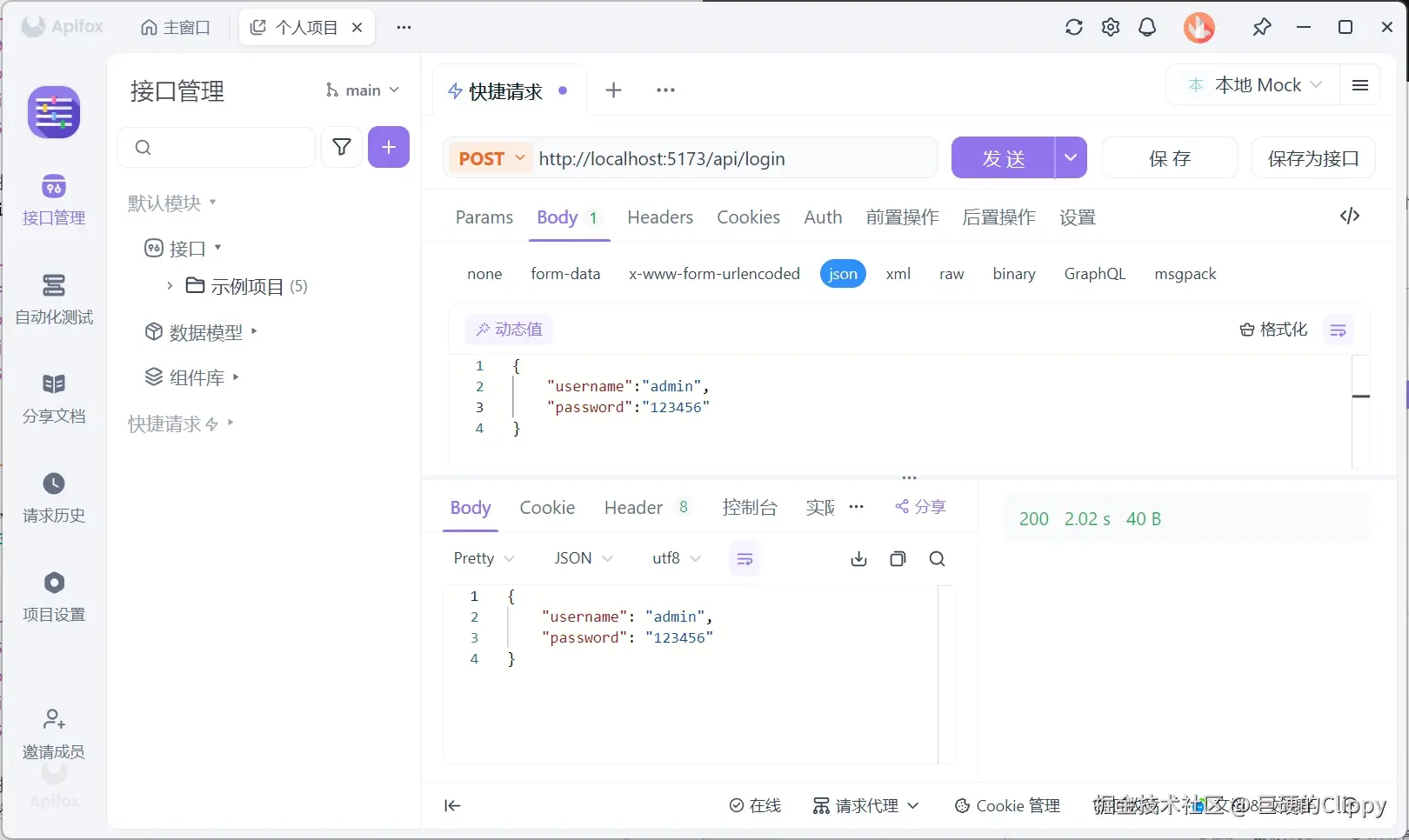Screen dimensions: 1409x840
Task: Open the filter icon in interface list
Action: tap(342, 147)
